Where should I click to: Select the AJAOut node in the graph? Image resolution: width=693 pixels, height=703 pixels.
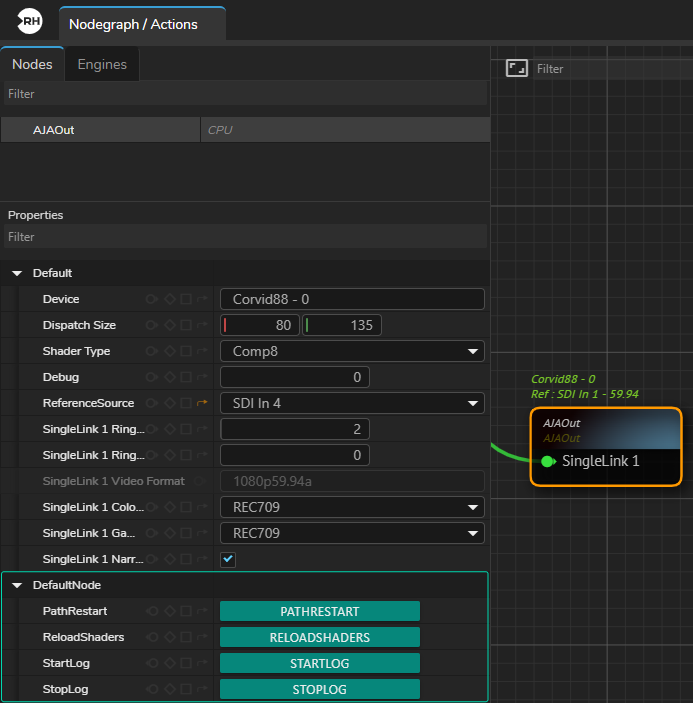[606, 446]
